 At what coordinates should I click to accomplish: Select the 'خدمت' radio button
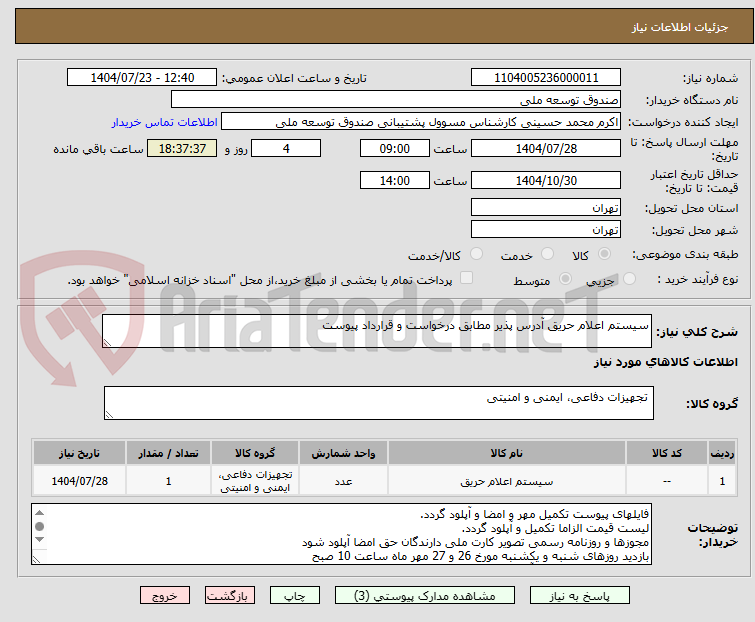click(547, 254)
